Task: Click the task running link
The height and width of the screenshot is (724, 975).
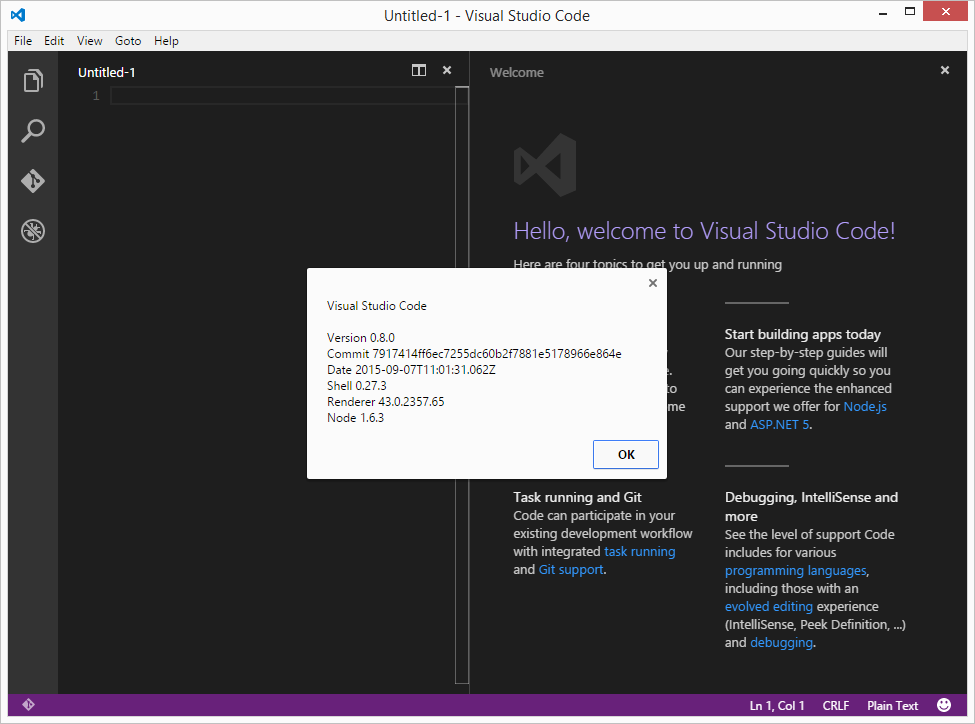Action: pos(639,551)
